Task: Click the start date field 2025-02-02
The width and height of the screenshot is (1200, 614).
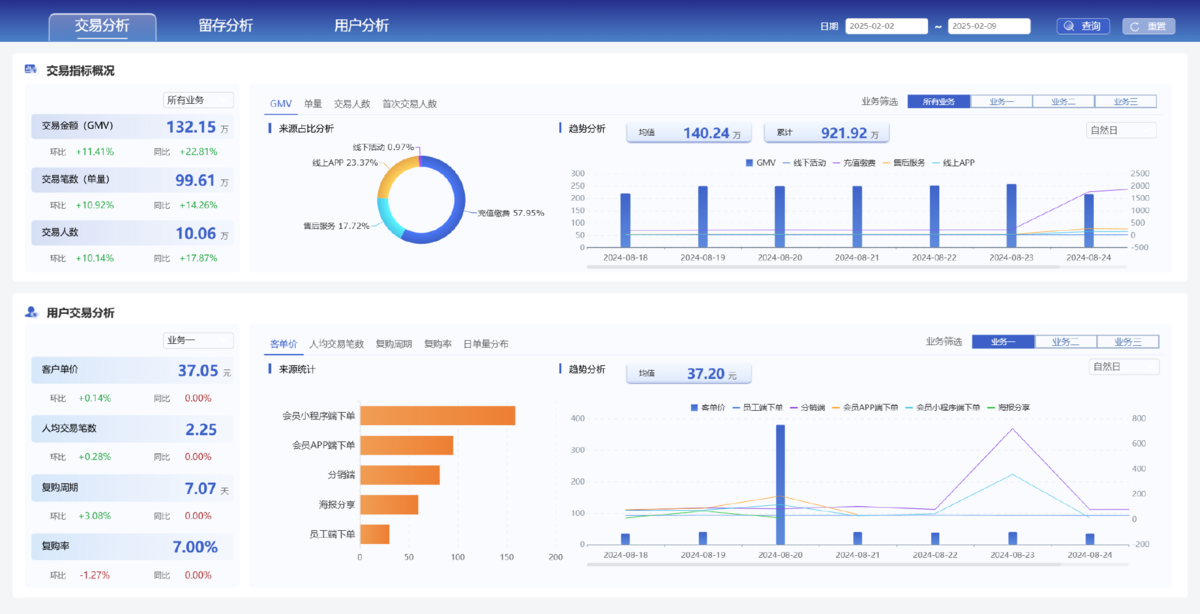Action: 887,26
